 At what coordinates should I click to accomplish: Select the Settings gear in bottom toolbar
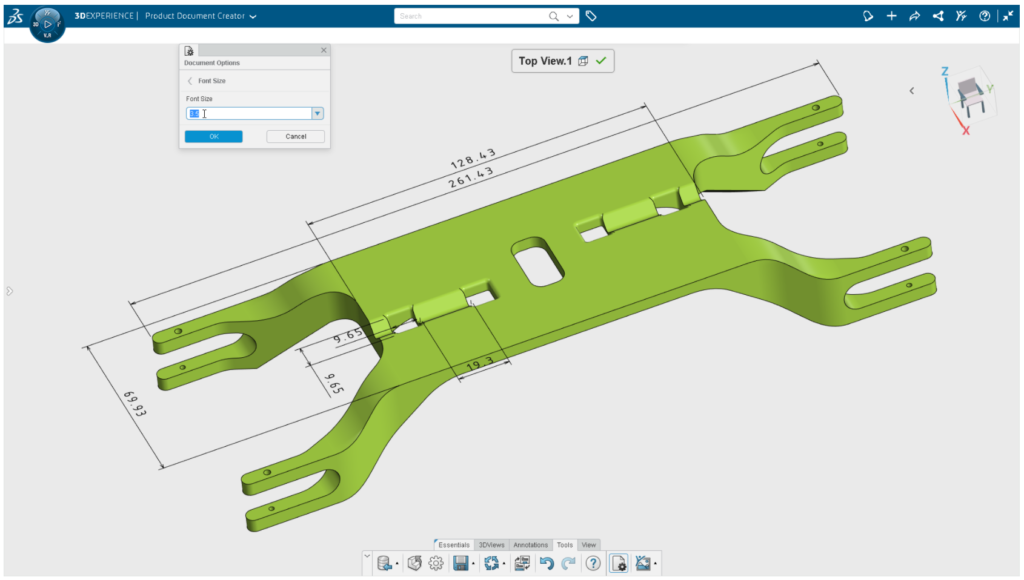435,563
